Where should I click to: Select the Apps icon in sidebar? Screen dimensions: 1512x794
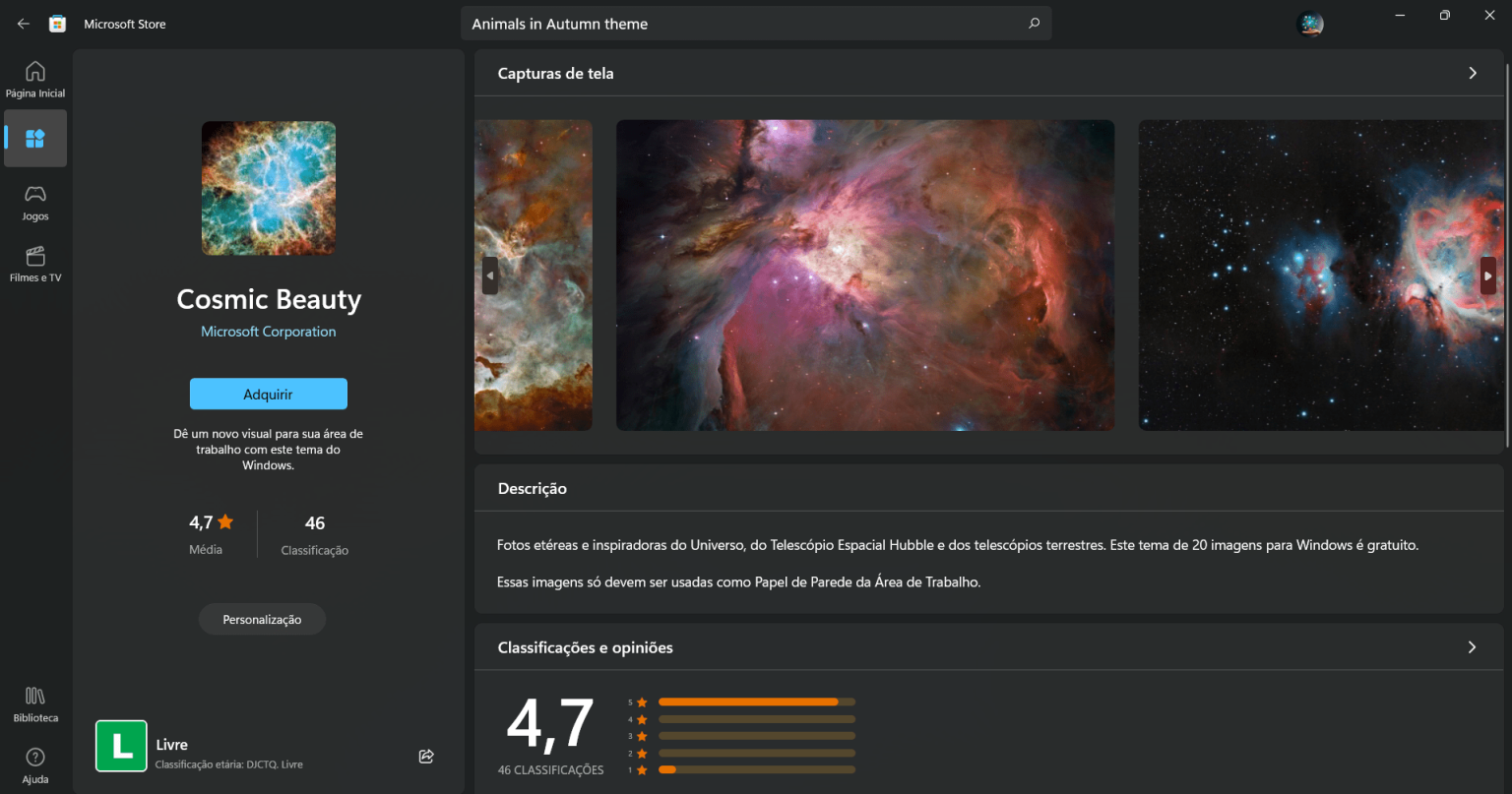point(35,139)
